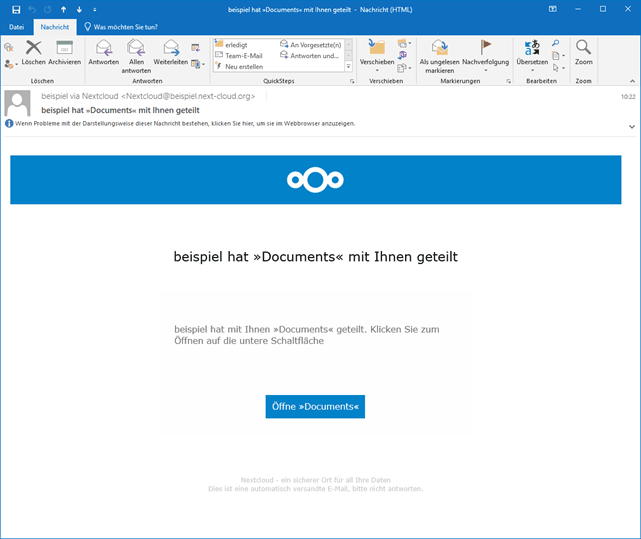Click the sender 'beispiel via Nextcloud' address
This screenshot has height=539, width=641.
[148, 96]
